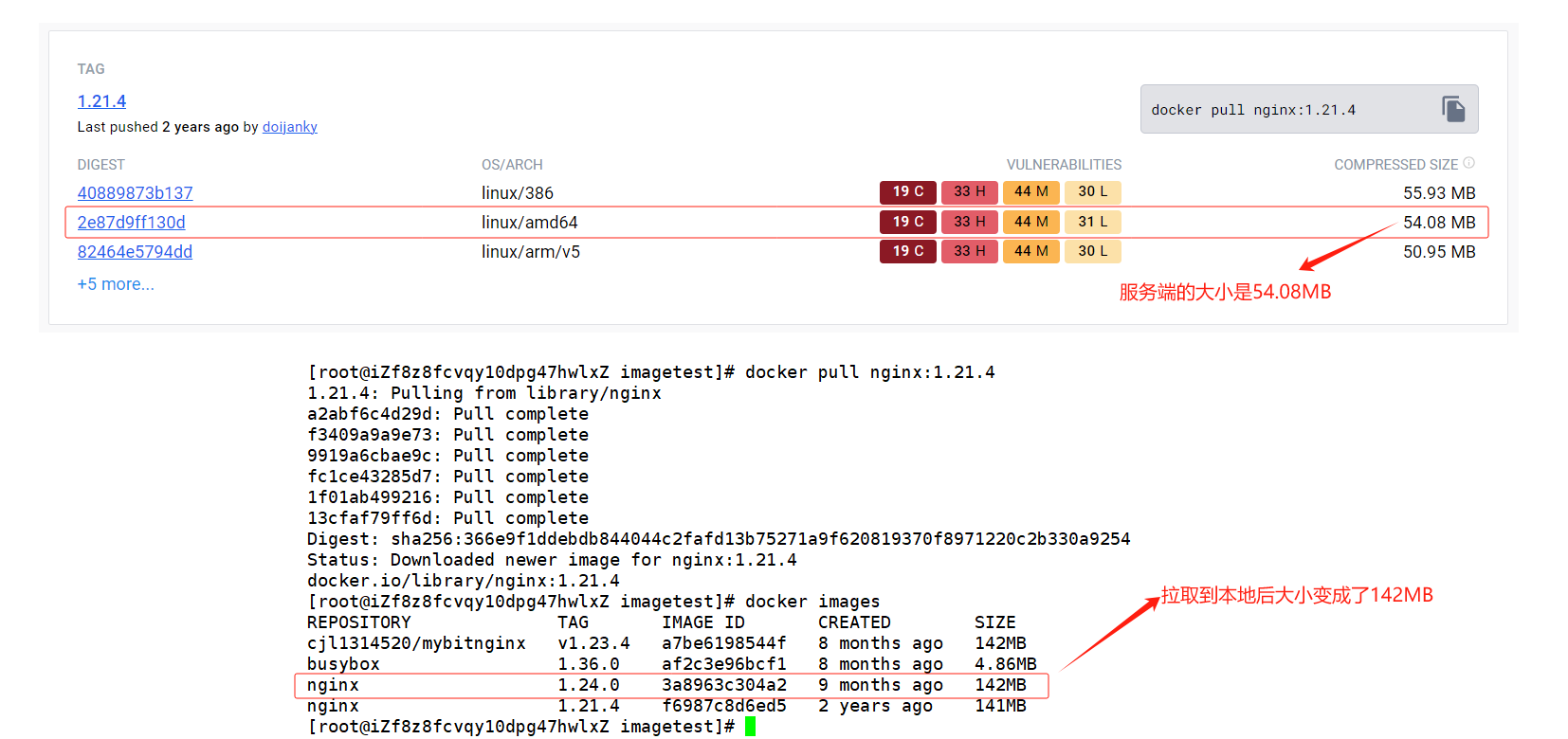Viewport: 1568px width, 739px height.
Task: Click image ID a7be6198544f
Action: tap(724, 643)
